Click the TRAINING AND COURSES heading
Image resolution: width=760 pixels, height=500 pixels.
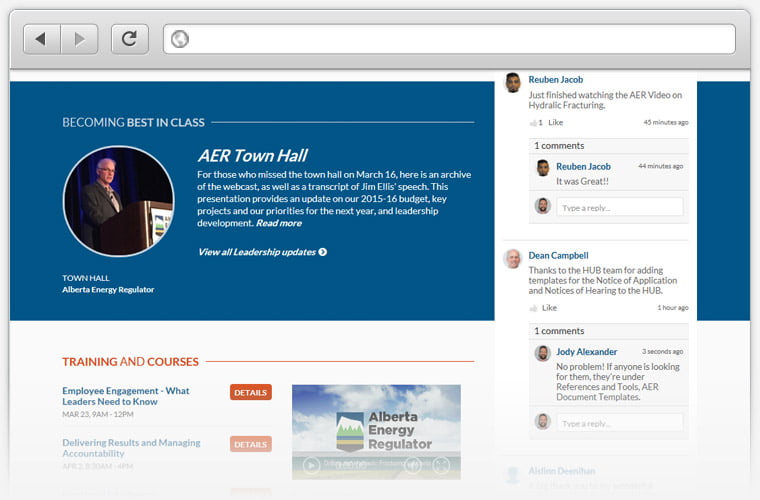[x=130, y=362]
